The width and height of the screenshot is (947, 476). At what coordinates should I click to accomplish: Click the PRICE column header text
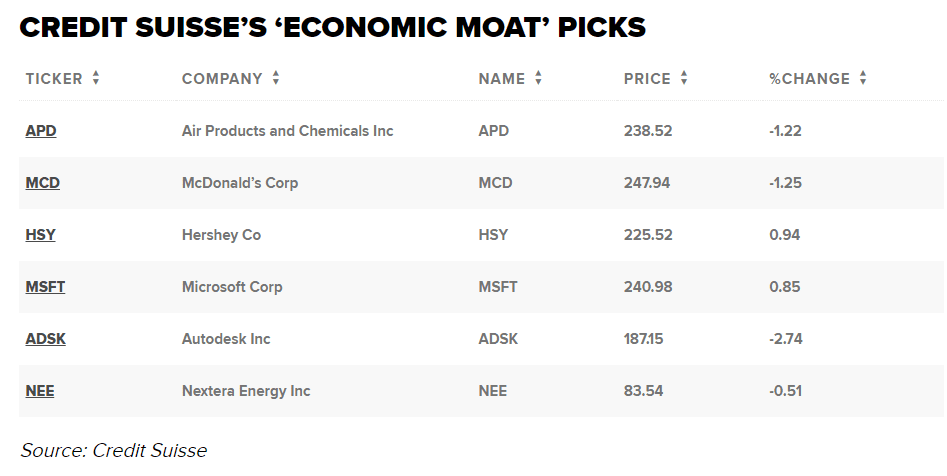pos(647,79)
